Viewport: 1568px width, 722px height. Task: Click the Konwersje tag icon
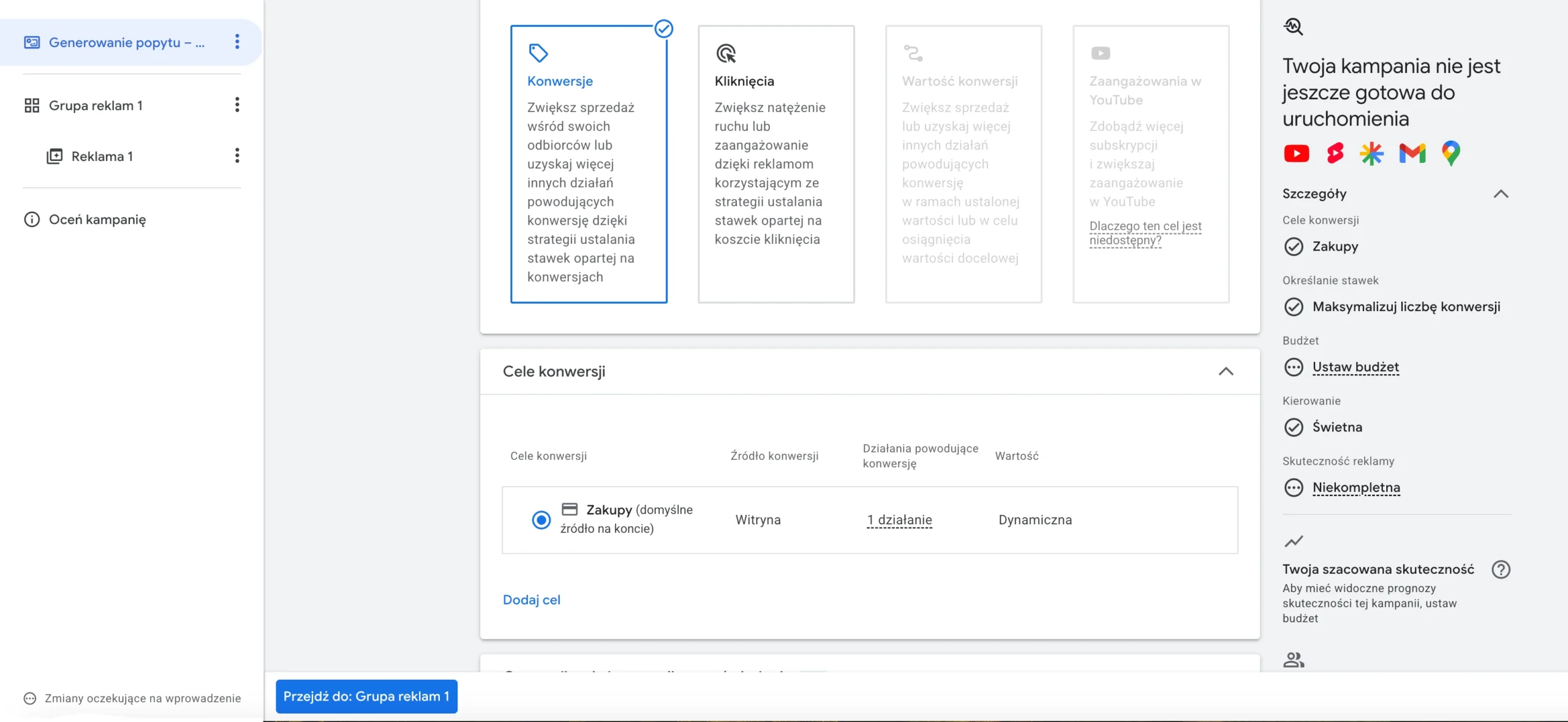tap(538, 53)
